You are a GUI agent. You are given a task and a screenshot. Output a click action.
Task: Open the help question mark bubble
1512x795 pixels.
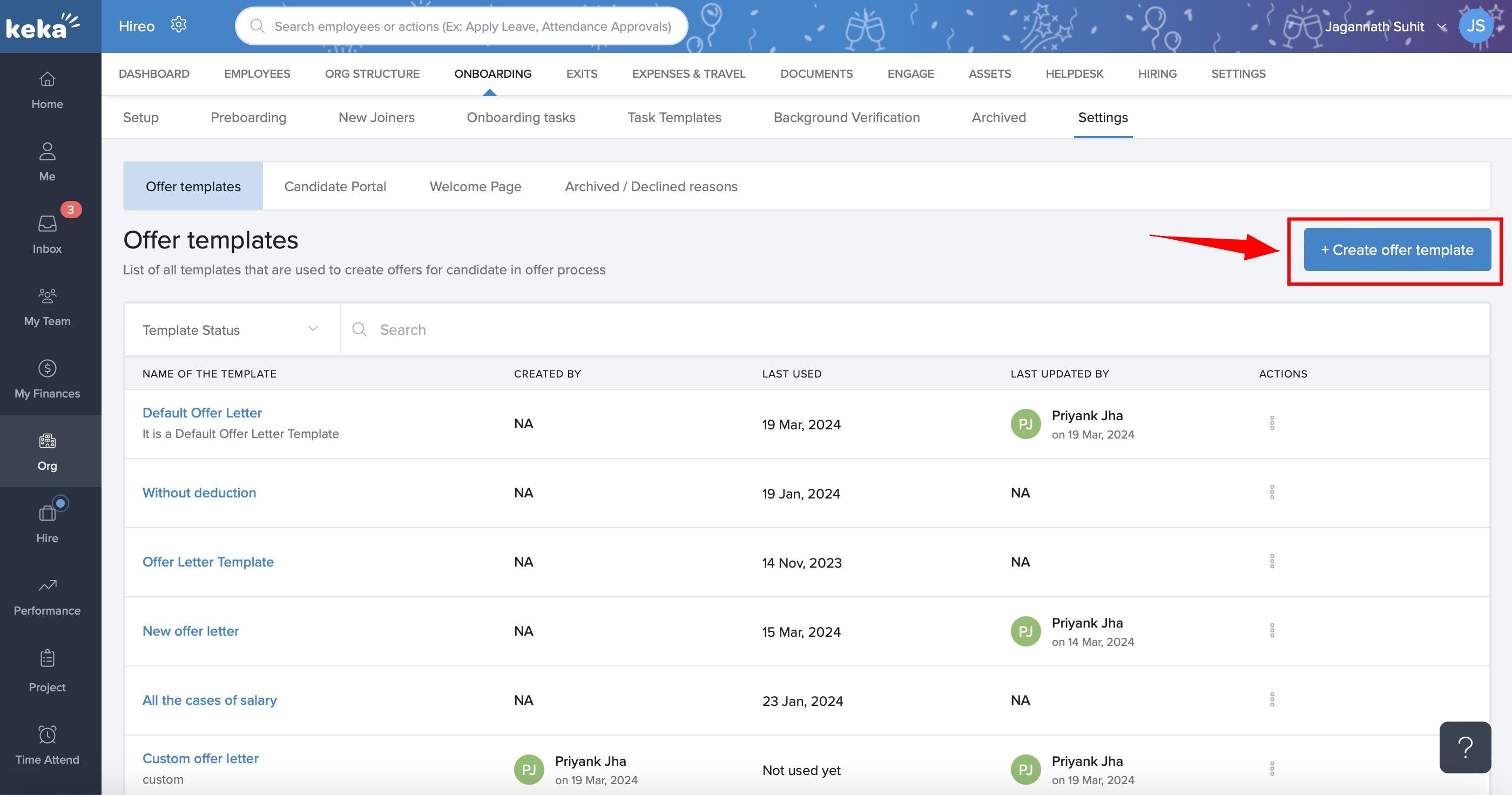[1464, 747]
